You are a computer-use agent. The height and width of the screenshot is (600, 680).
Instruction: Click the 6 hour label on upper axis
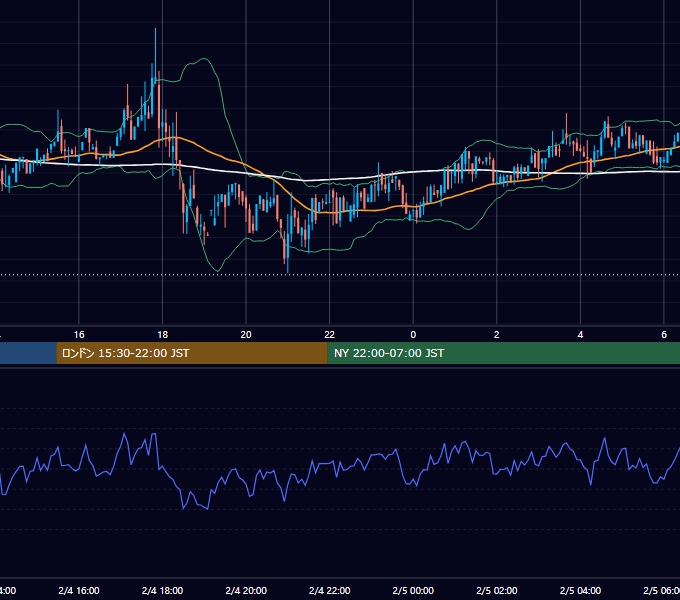tap(664, 335)
